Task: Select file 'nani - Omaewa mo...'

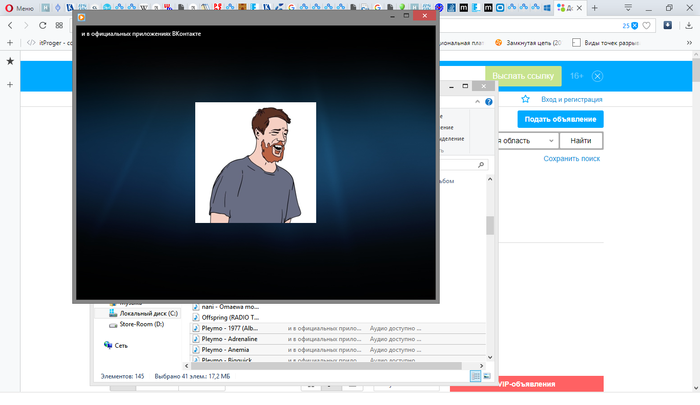Action: coord(226,307)
